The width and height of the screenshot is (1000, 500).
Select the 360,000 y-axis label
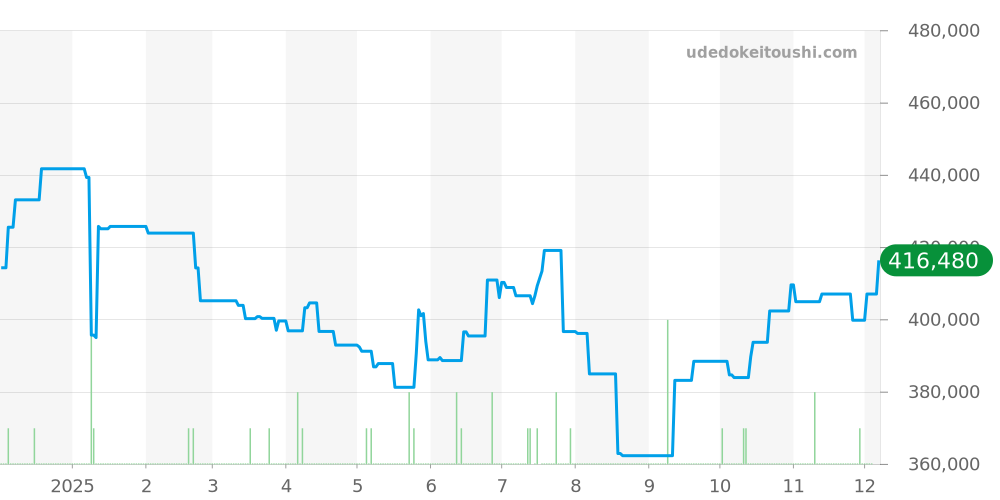943,464
